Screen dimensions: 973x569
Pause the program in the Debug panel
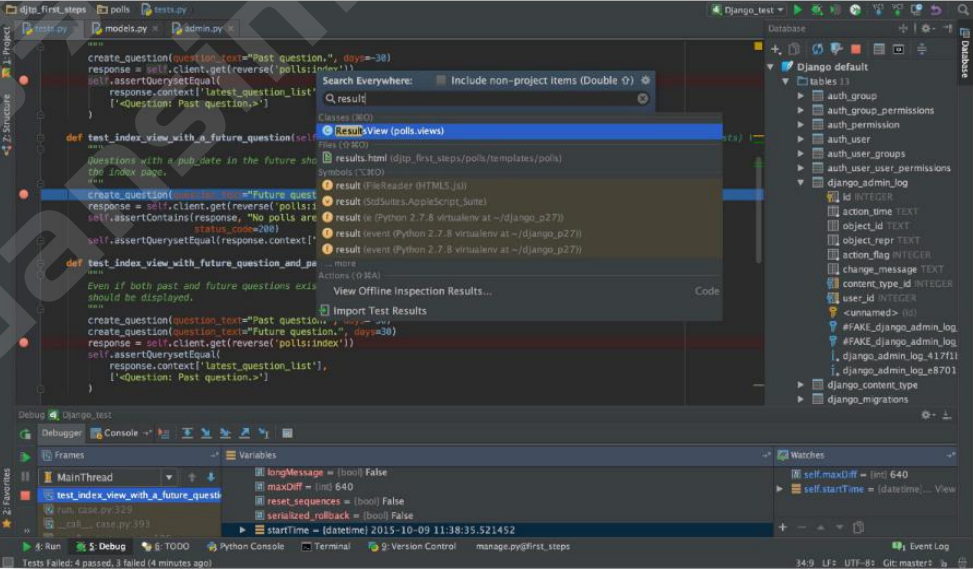click(x=25, y=477)
